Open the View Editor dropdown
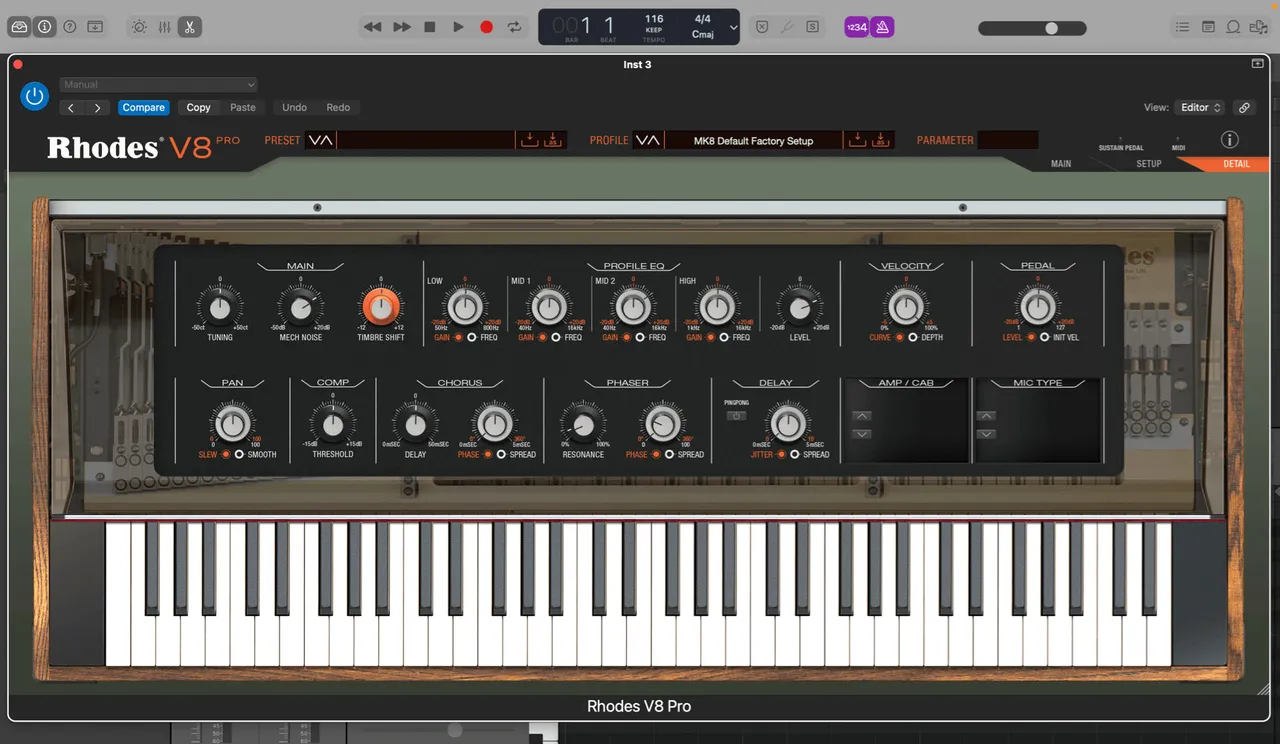 click(1200, 107)
